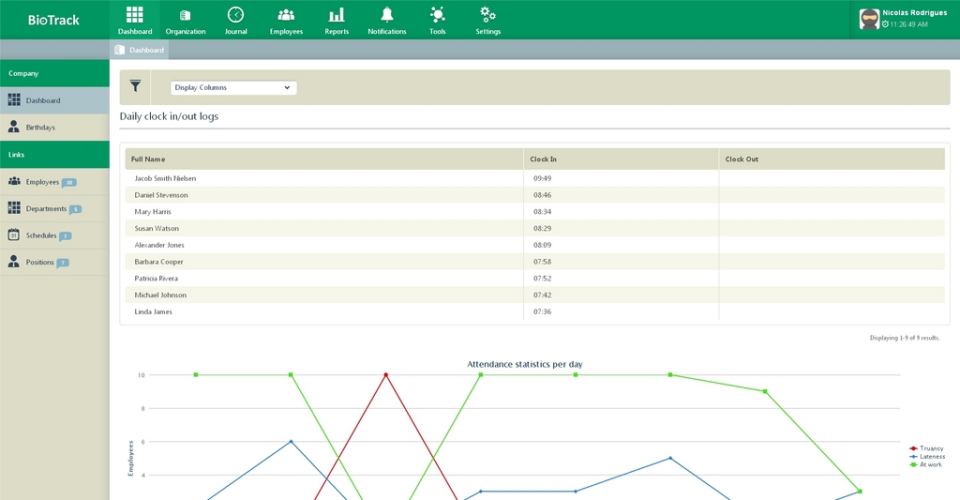Click the Dashboard sidebar grid icon
Screen dimensions: 960x500
tap(14, 100)
